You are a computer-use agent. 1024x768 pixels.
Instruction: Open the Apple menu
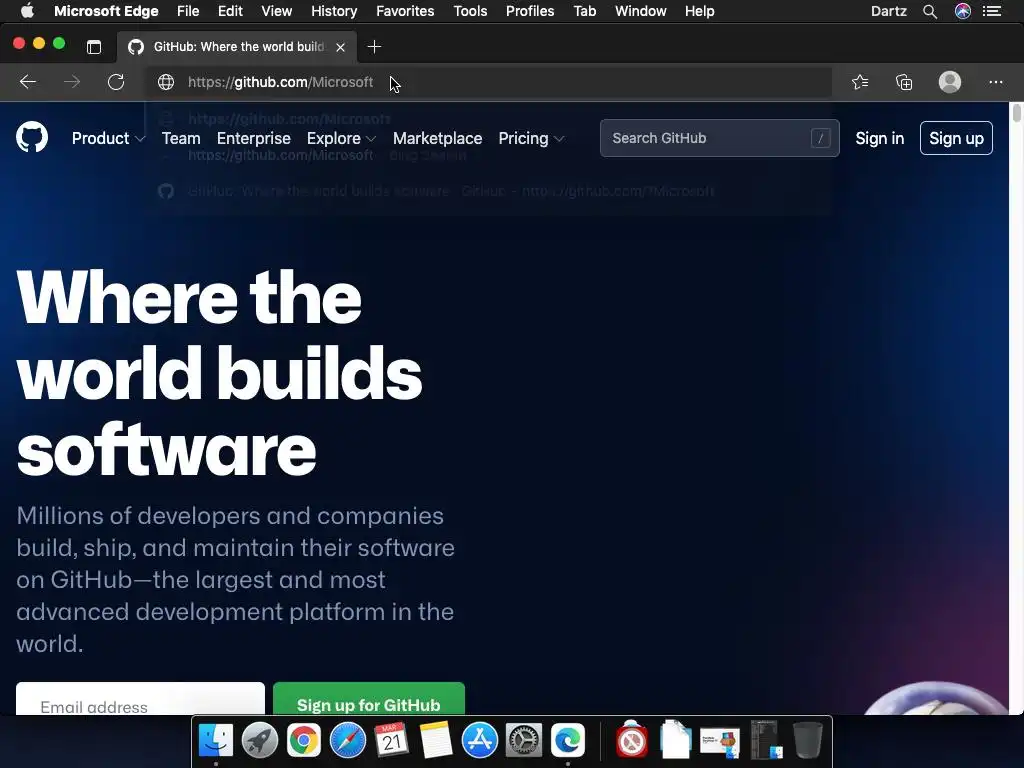27,11
